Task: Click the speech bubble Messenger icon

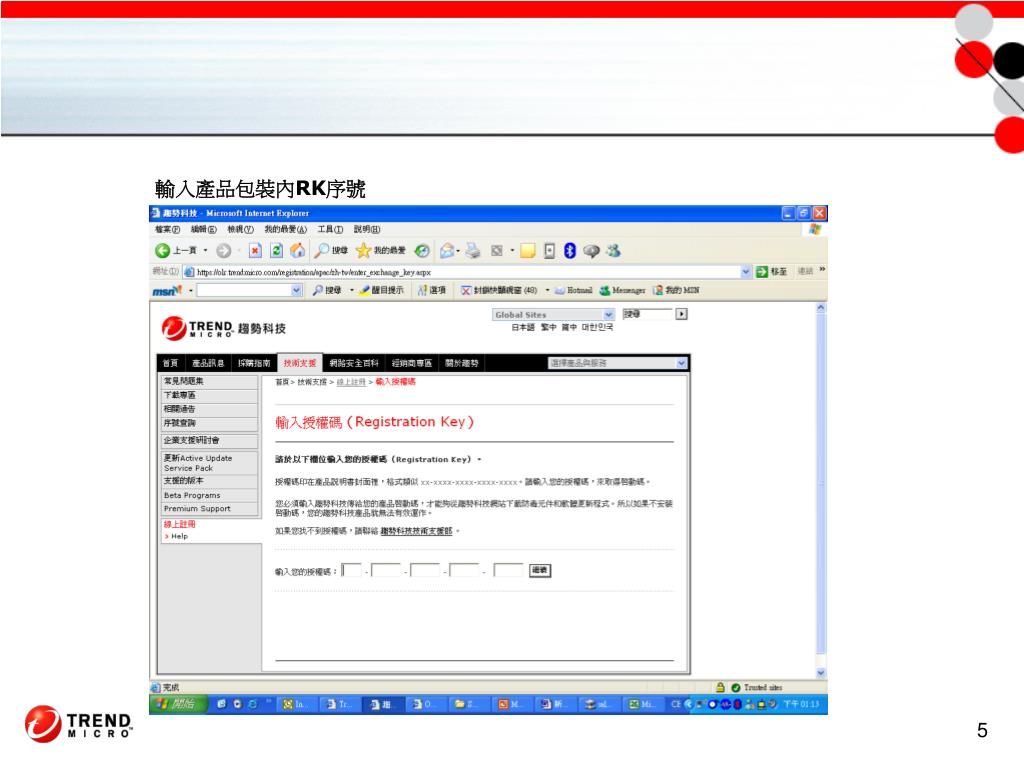Action: [x=591, y=251]
